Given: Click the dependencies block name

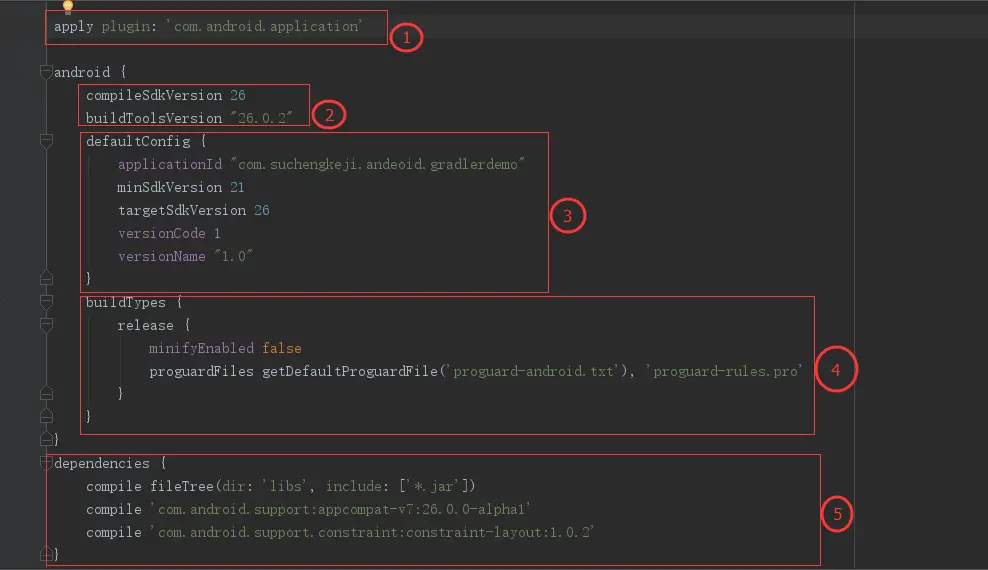Looking at the screenshot, I should 102,463.
